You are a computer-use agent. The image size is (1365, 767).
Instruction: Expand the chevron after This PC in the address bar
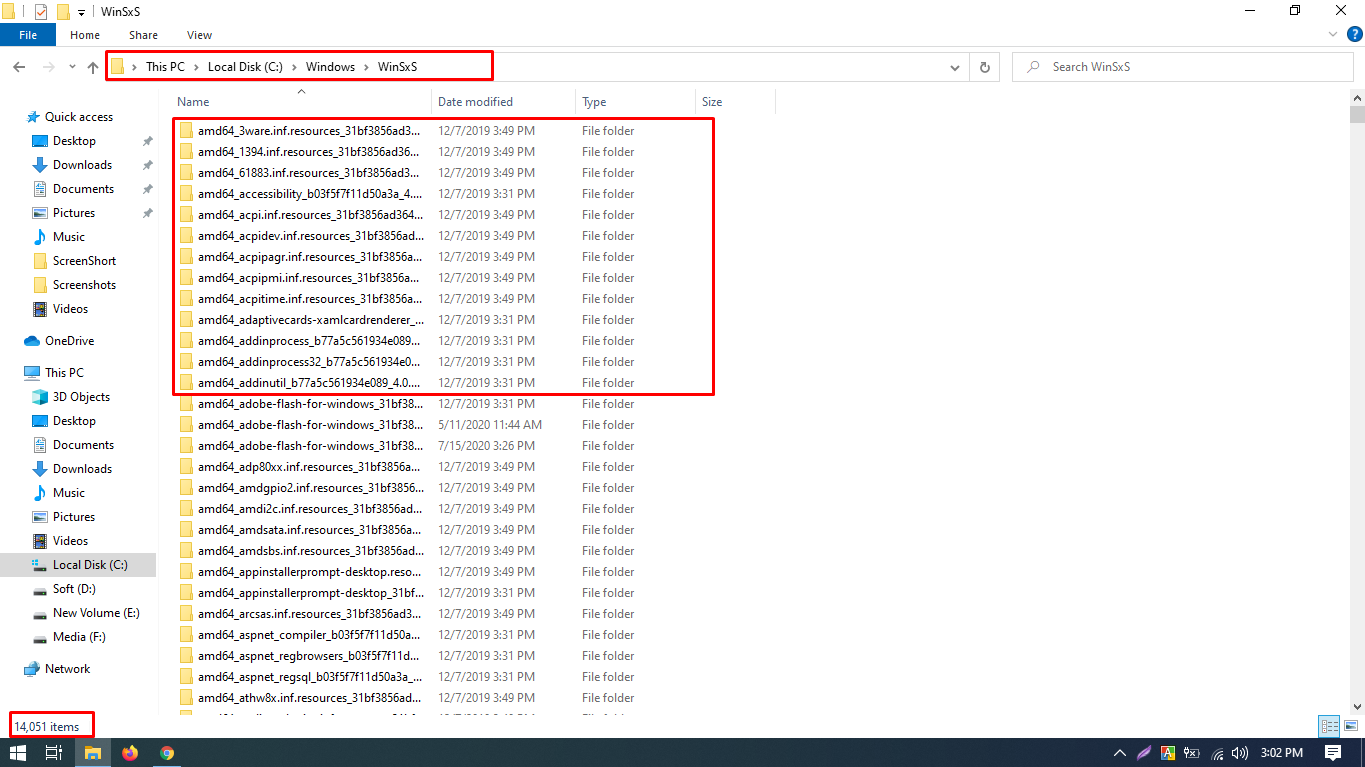click(x=196, y=67)
